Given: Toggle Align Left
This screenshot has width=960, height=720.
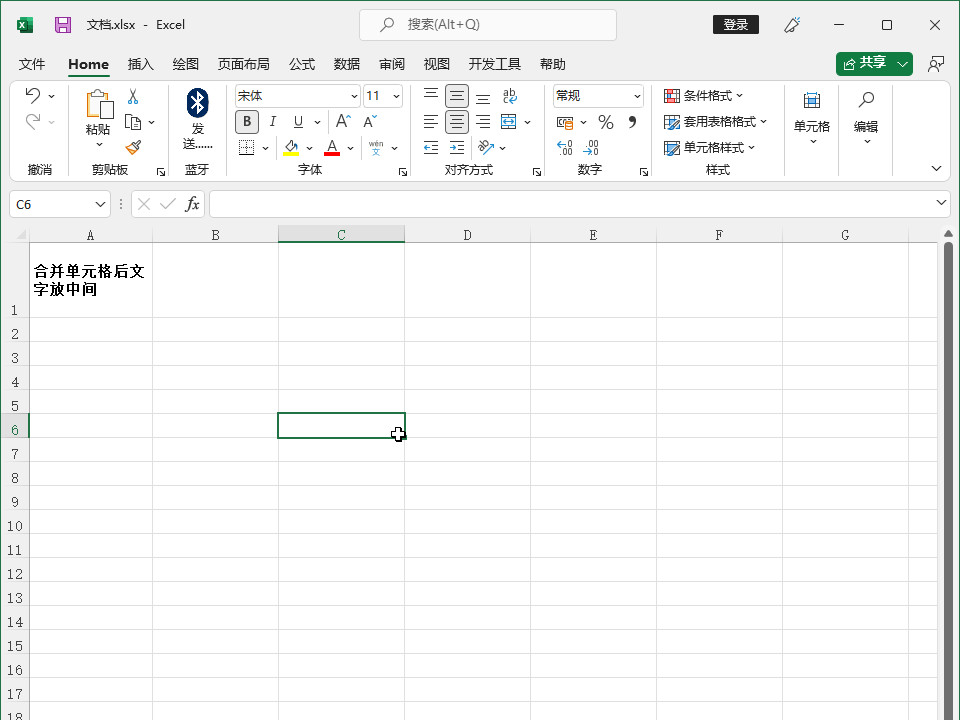Looking at the screenshot, I should coord(431,122).
